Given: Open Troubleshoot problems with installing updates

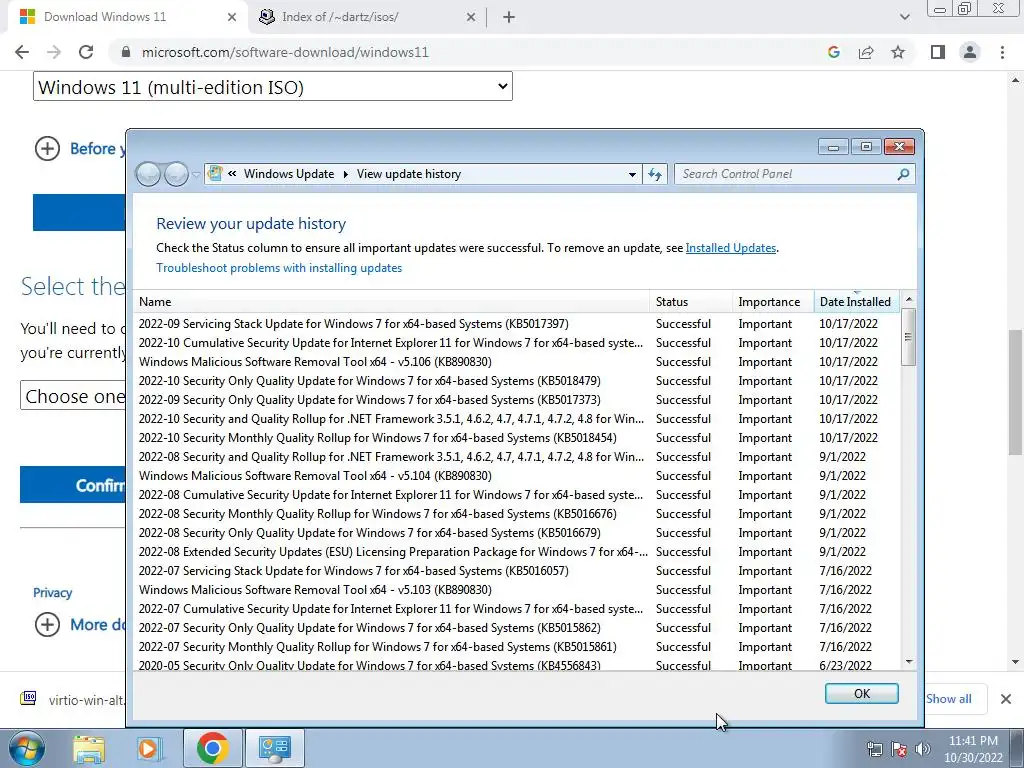Looking at the screenshot, I should coord(279,268).
